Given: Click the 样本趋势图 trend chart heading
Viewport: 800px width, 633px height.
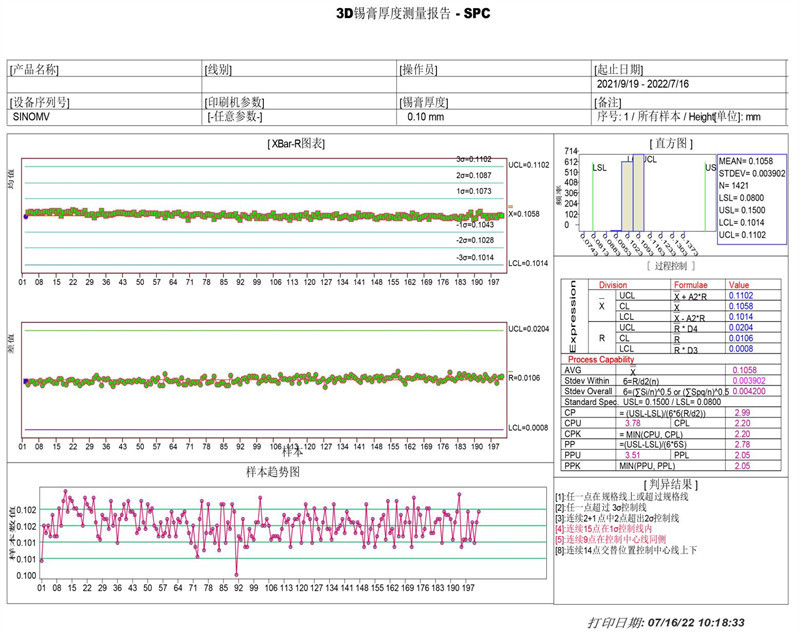Looking at the screenshot, I should click(x=272, y=471).
